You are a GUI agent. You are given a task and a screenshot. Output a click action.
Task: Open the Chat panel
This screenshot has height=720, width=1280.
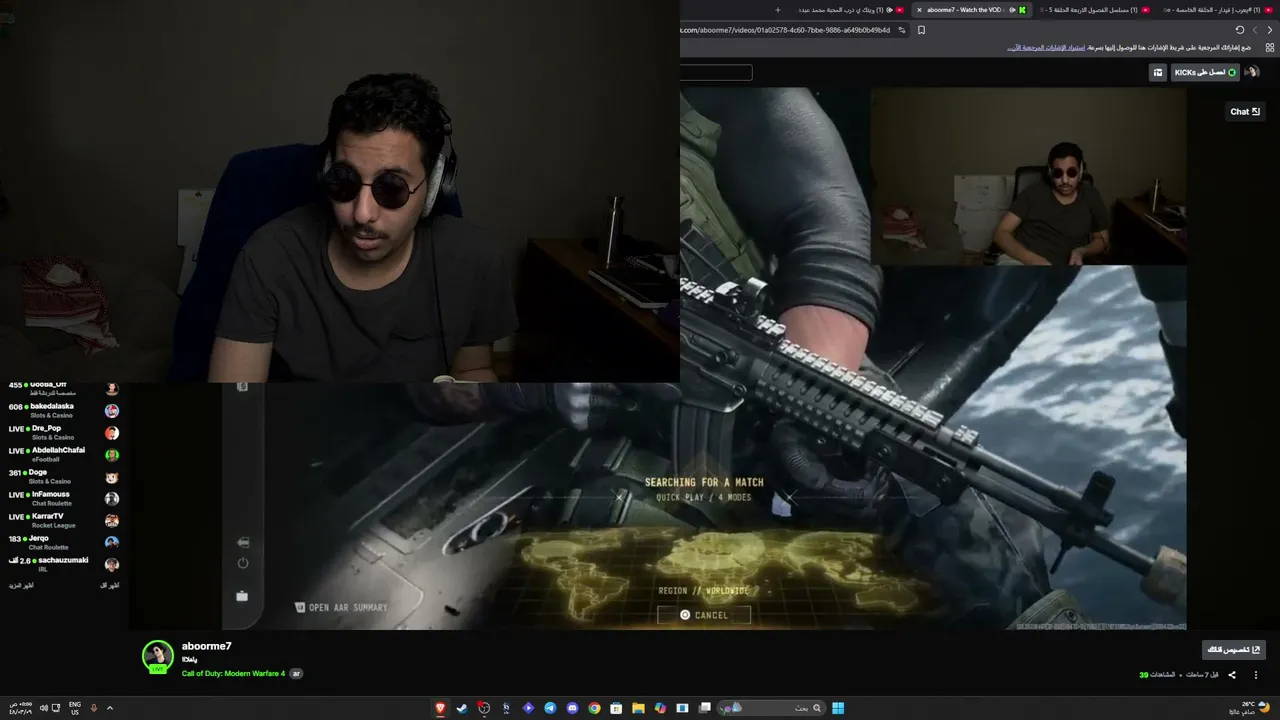tap(1245, 111)
